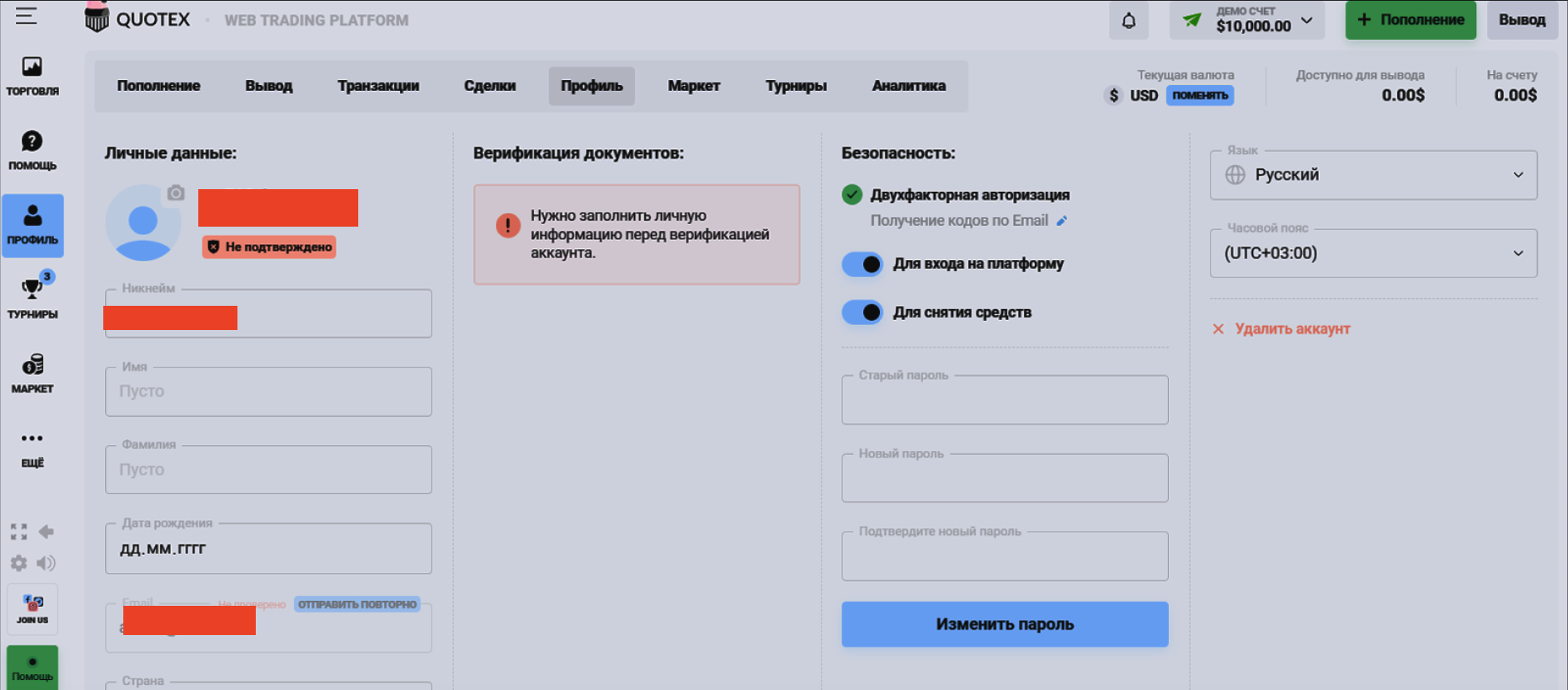Click the dollar currency icon
Screen dimensions: 1568x690
coord(1114,95)
